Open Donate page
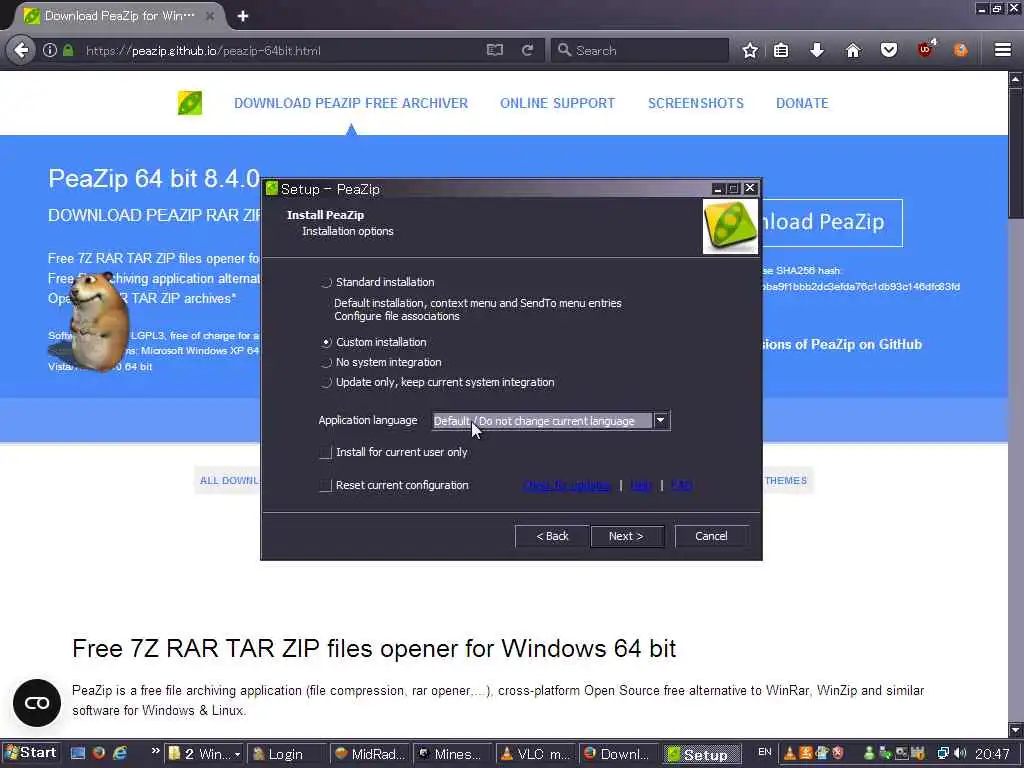This screenshot has height=768, width=1024. click(802, 103)
